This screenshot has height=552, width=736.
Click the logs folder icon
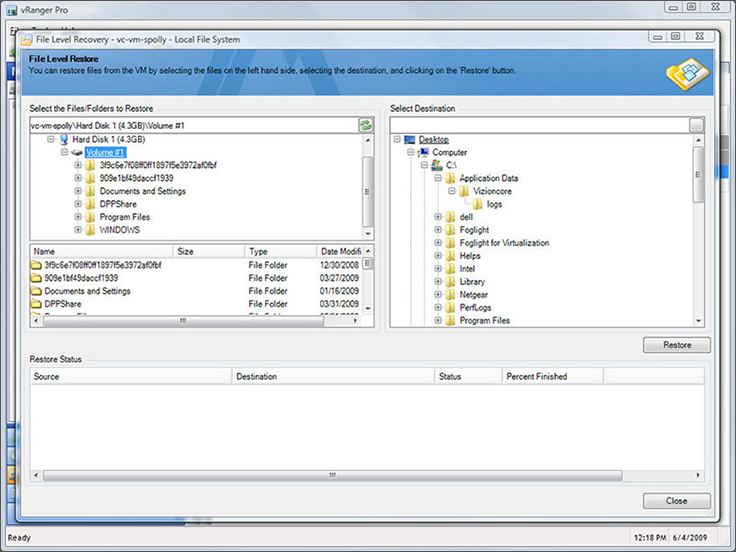click(x=477, y=204)
